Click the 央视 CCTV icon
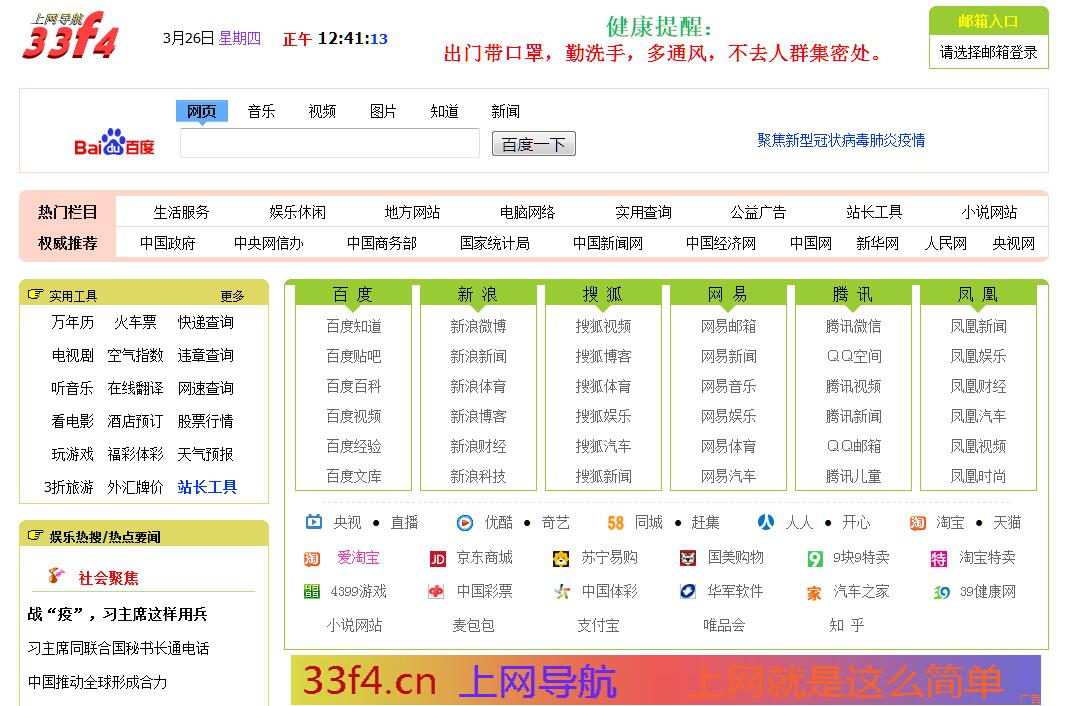 pos(314,522)
